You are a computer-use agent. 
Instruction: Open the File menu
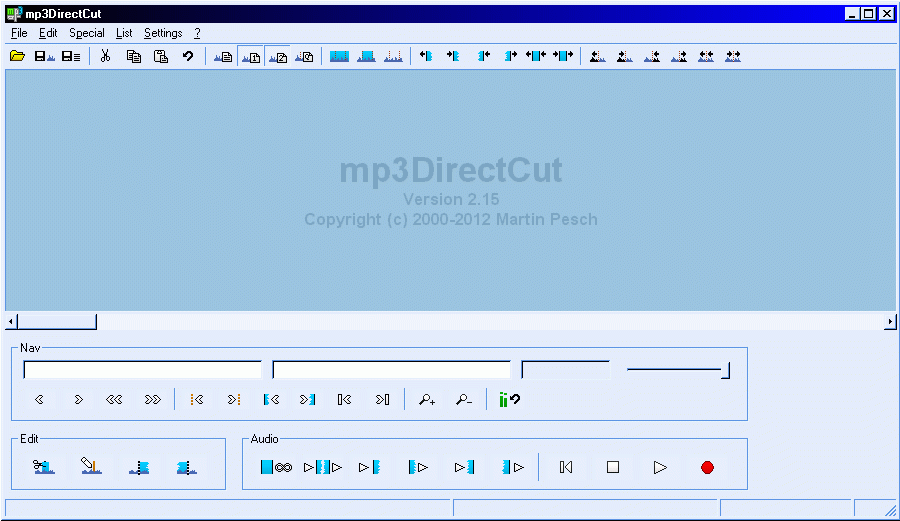pyautogui.click(x=19, y=33)
